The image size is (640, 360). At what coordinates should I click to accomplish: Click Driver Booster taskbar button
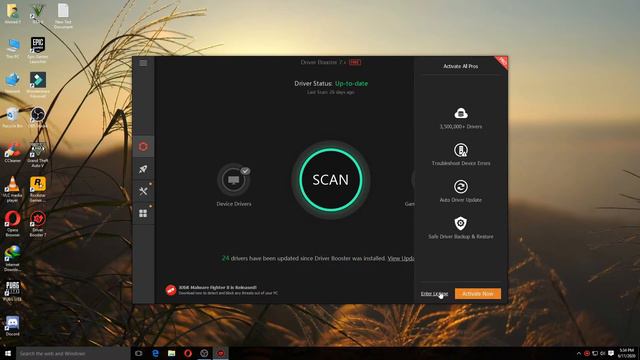[221, 353]
